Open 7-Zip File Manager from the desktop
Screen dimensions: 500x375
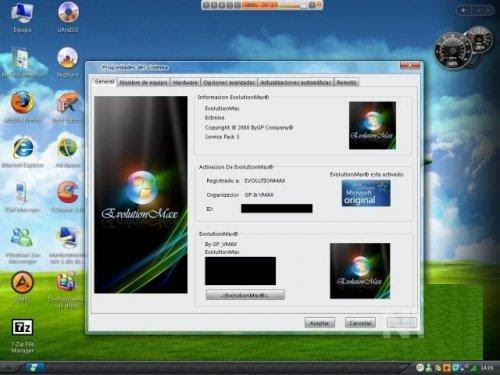(22, 336)
